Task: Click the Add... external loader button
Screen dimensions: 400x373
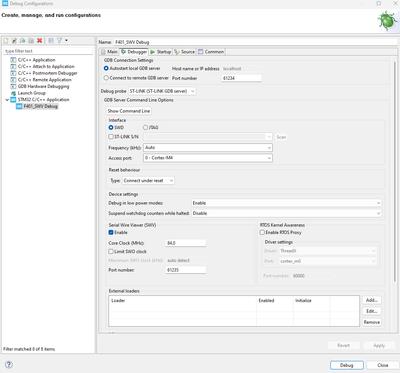Action: (372, 300)
